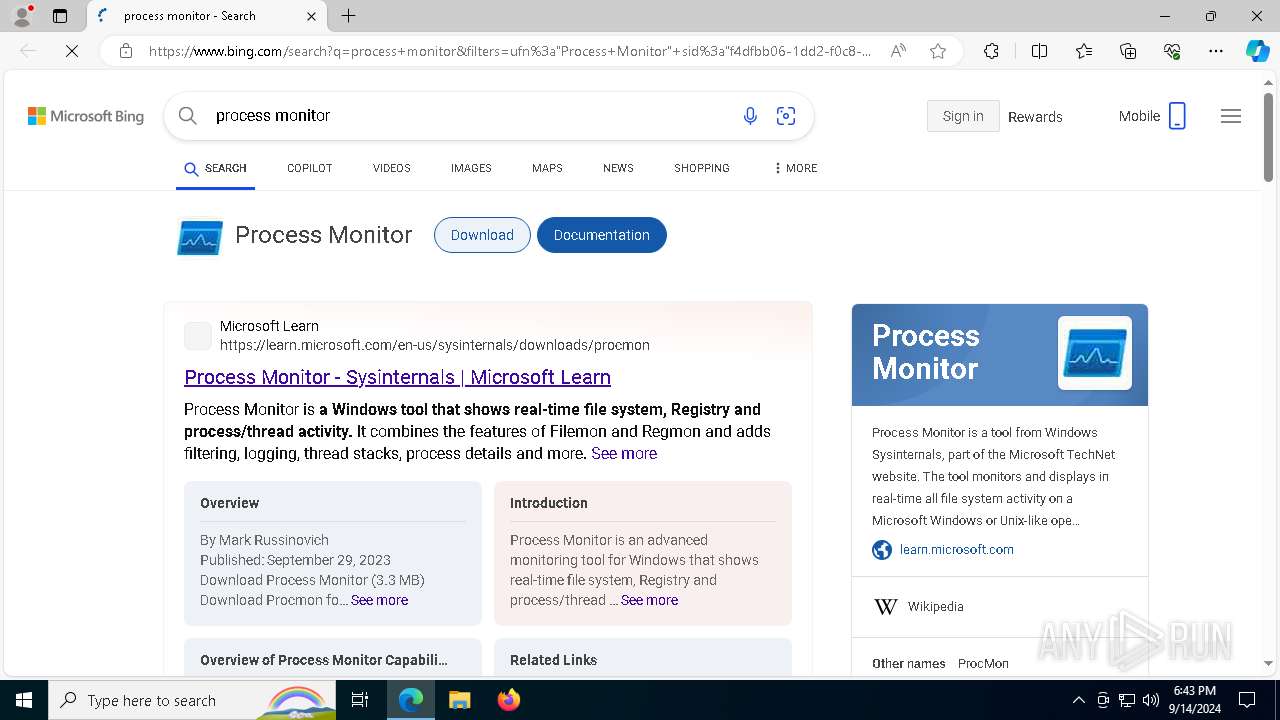Click See more in Introduction card
This screenshot has width=1280, height=720.
click(649, 600)
